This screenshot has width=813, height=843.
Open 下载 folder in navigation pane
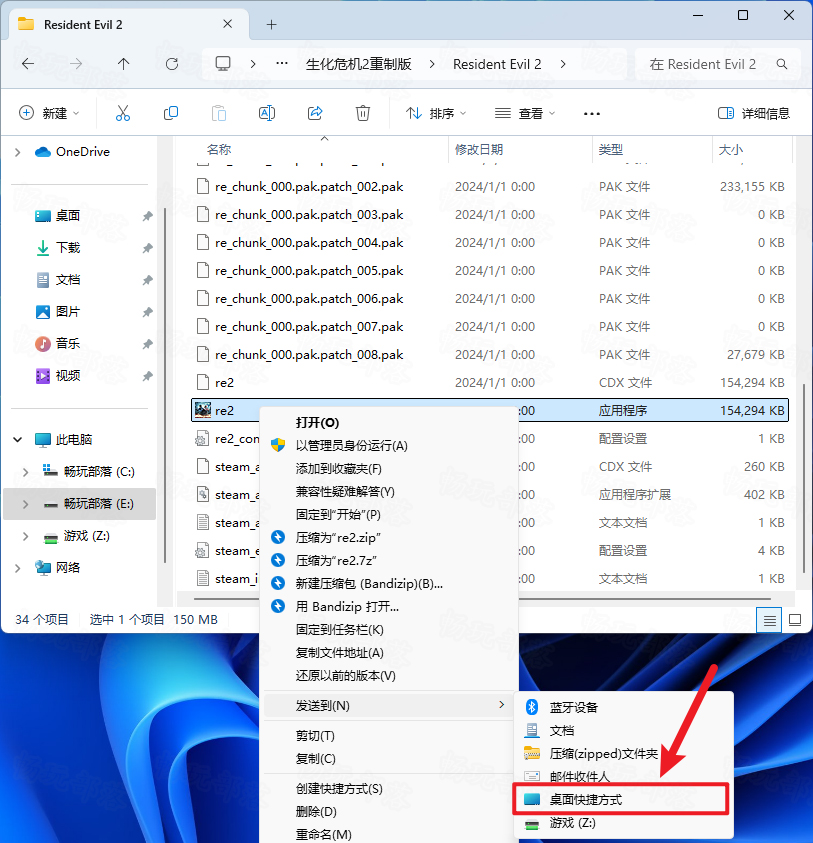click(67, 248)
